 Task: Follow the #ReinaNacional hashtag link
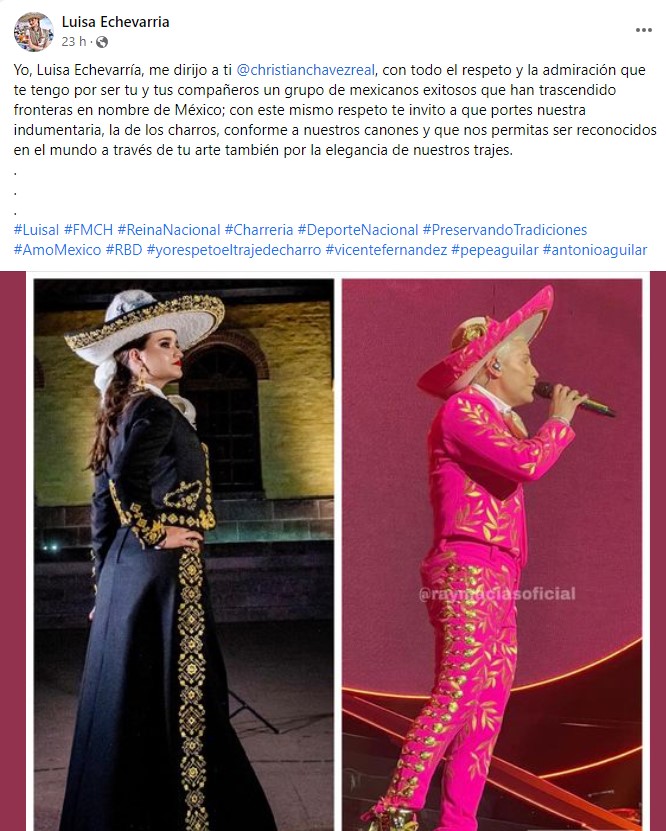point(168,229)
